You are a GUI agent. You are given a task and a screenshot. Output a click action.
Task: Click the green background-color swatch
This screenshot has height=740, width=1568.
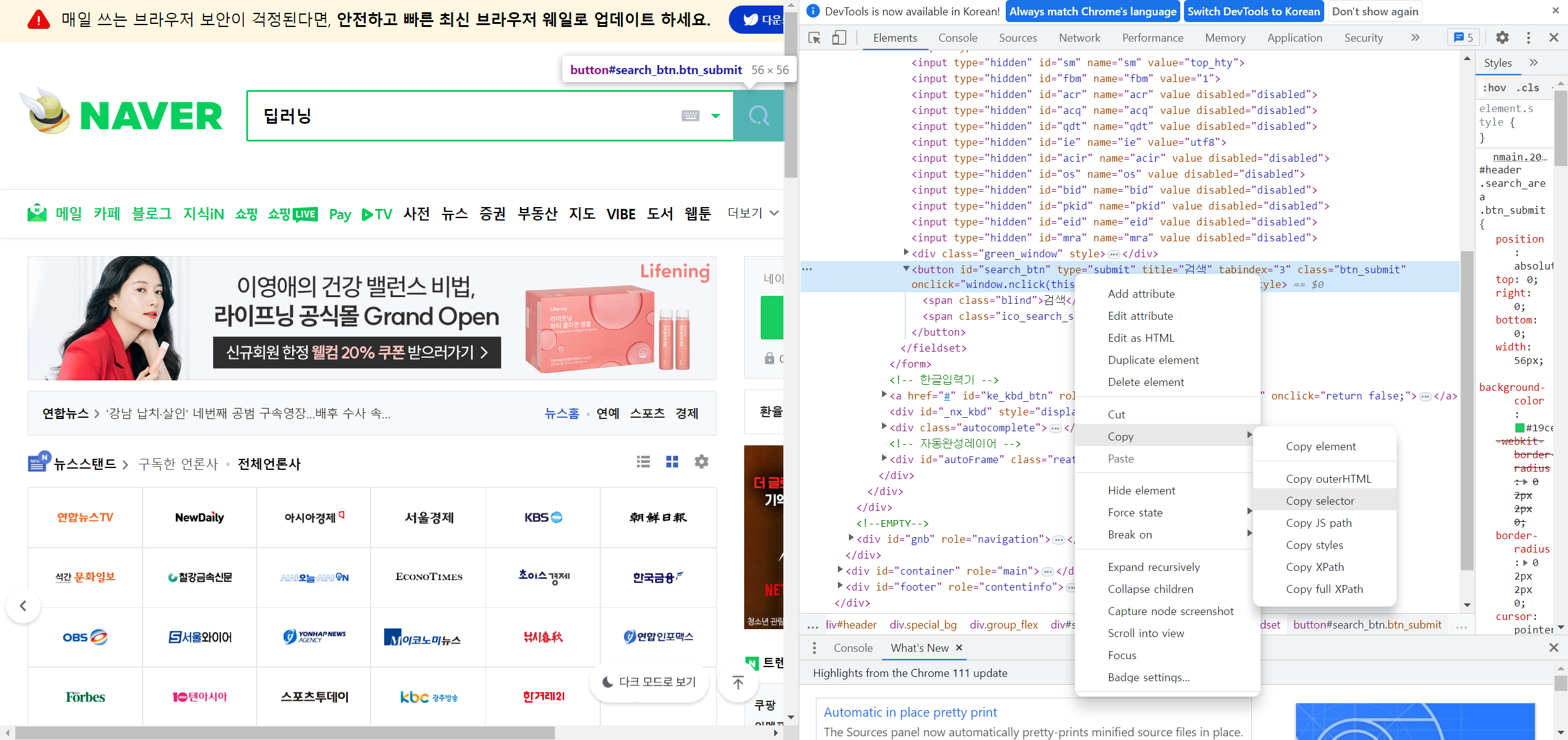click(x=1520, y=428)
